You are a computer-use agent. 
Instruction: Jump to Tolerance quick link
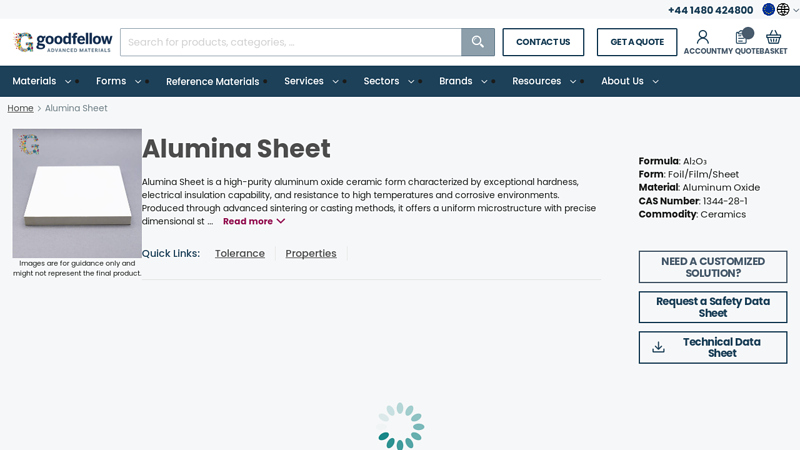coord(240,254)
